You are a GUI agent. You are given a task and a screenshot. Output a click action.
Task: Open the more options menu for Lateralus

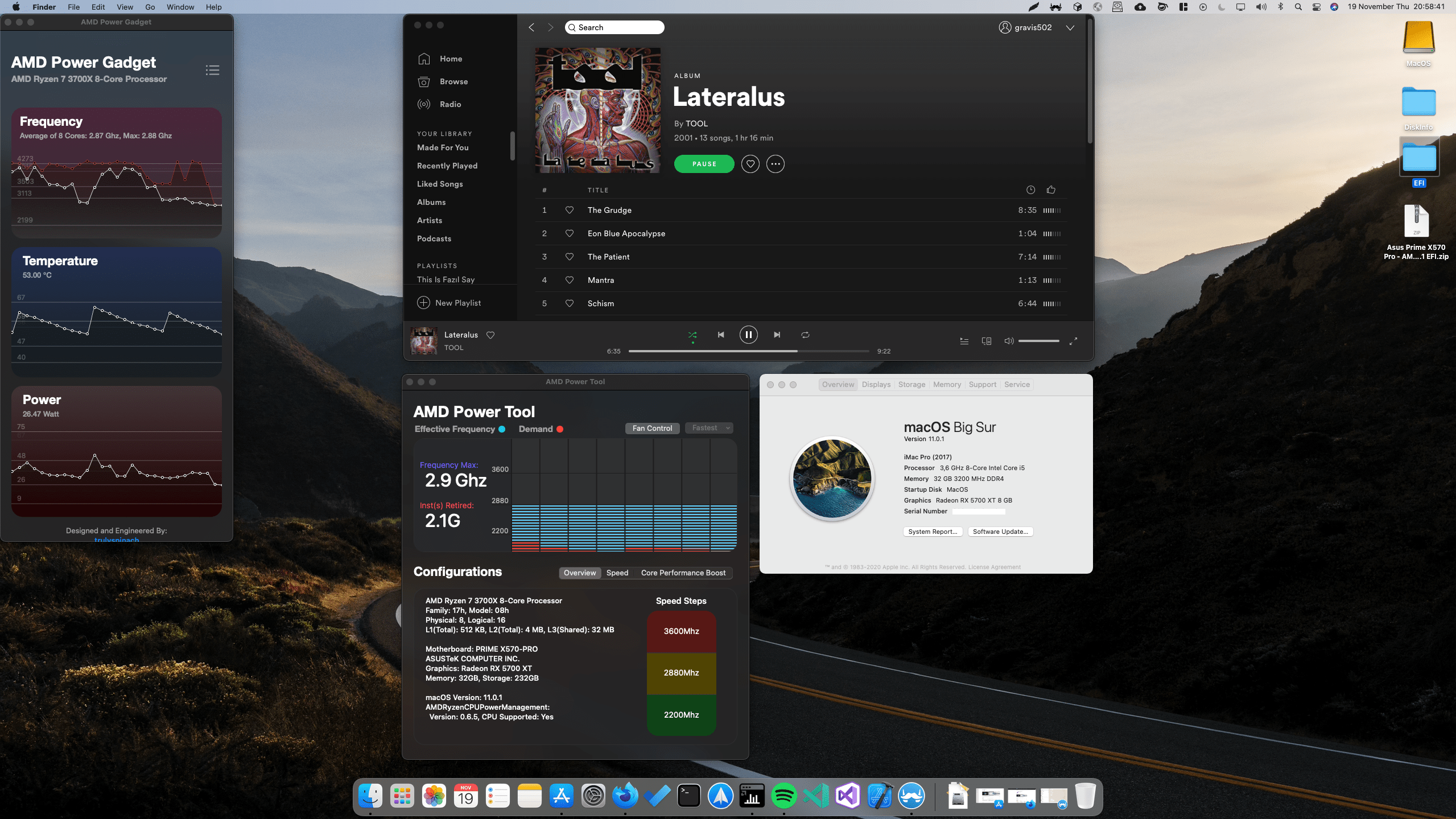click(x=776, y=164)
